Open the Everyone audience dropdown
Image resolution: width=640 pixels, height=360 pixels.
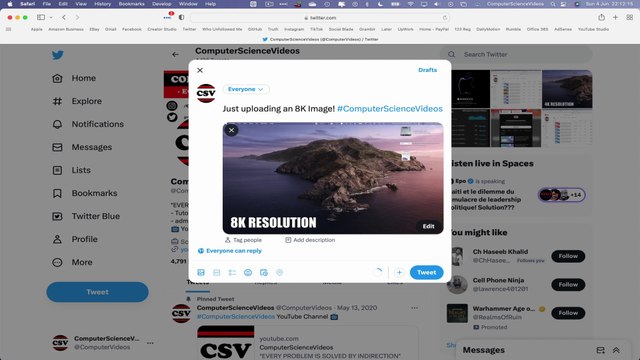click(246, 89)
